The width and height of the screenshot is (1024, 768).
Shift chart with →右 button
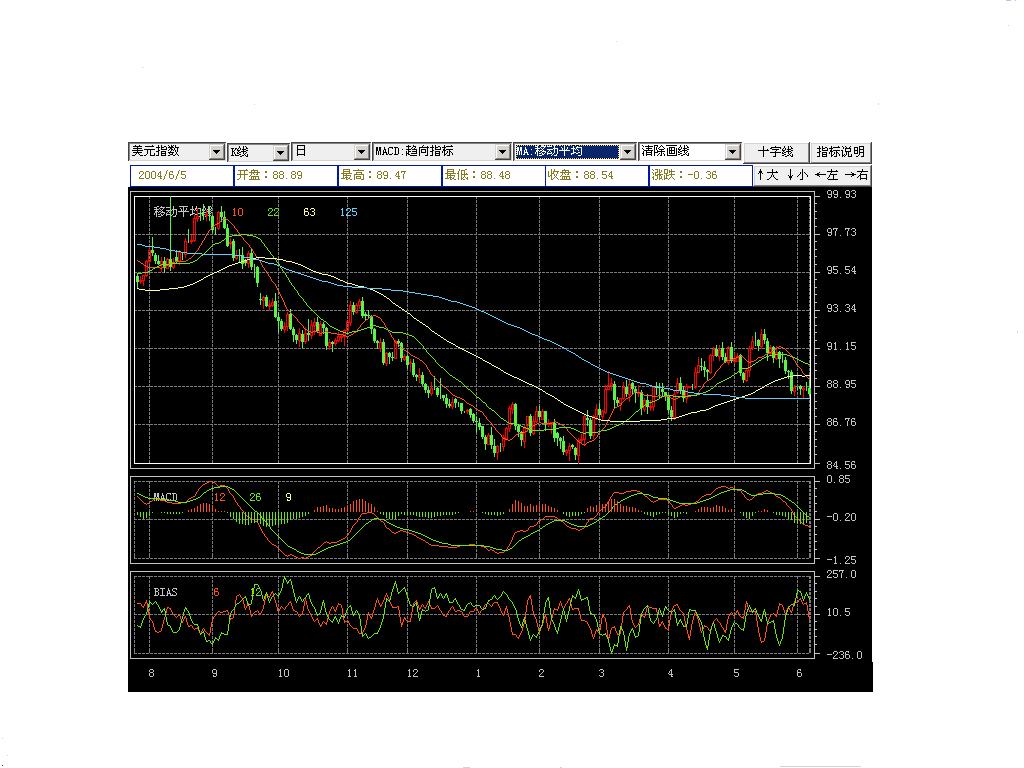856,175
